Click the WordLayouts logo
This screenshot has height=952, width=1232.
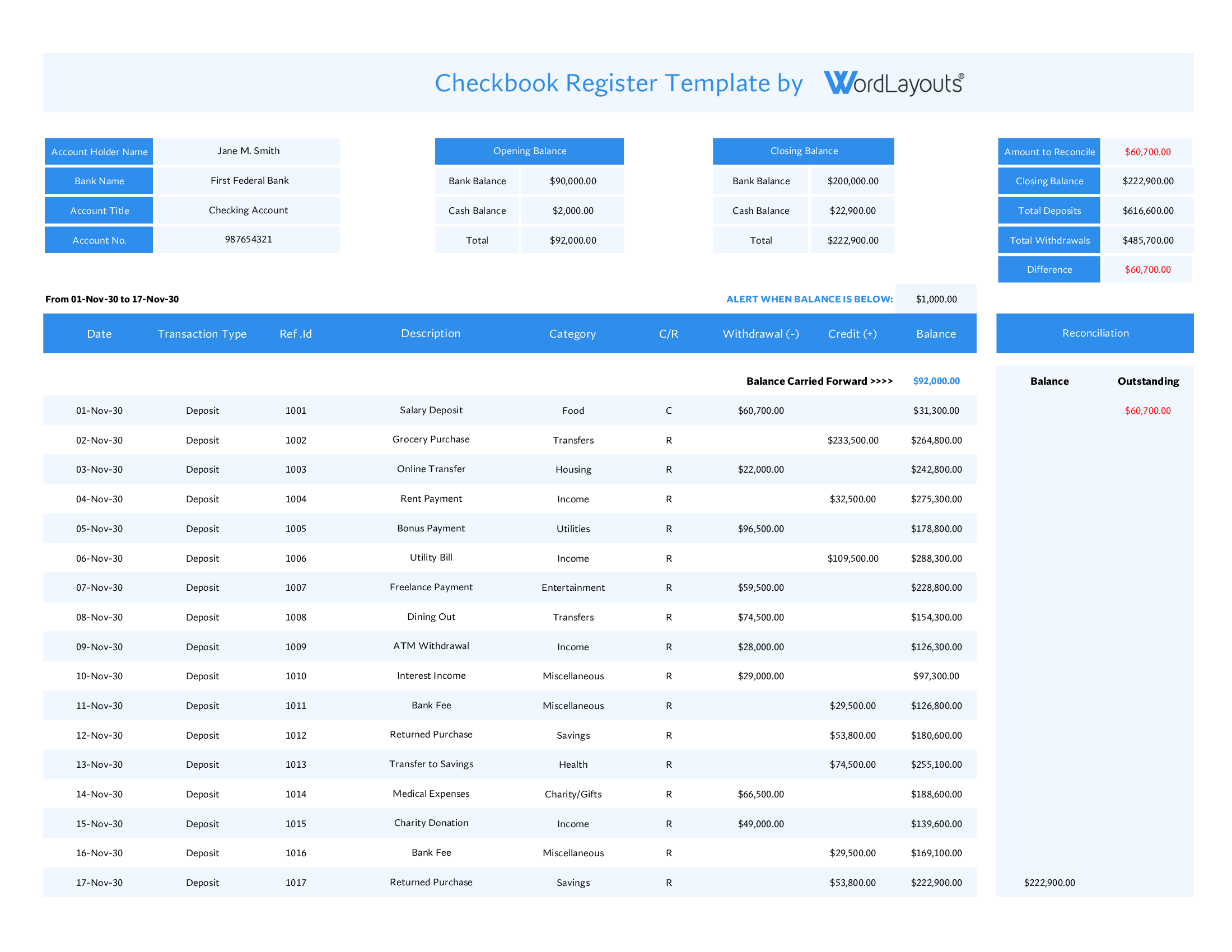click(x=894, y=82)
